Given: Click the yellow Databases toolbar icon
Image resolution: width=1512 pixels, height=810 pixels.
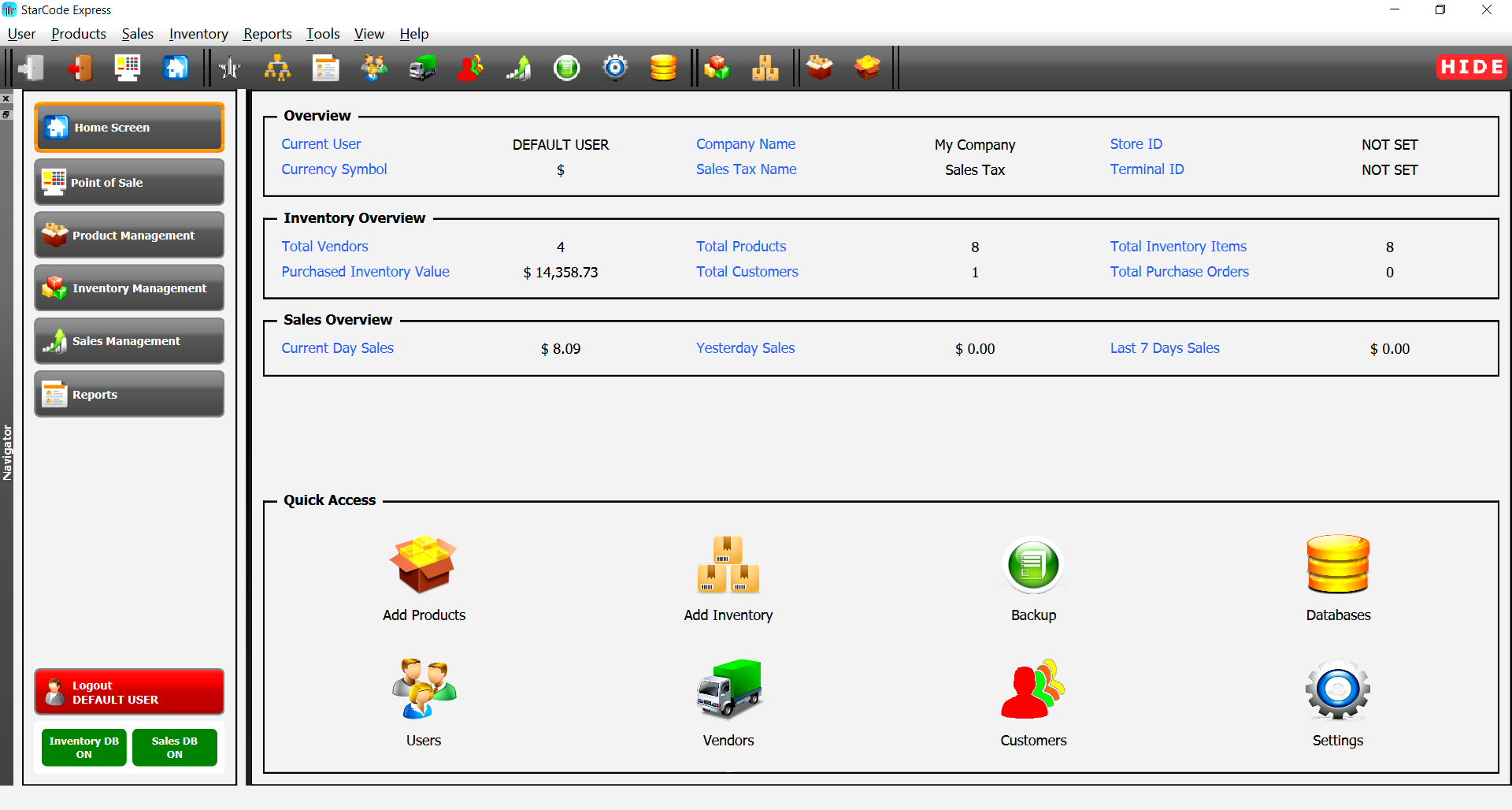Looking at the screenshot, I should click(x=663, y=69).
